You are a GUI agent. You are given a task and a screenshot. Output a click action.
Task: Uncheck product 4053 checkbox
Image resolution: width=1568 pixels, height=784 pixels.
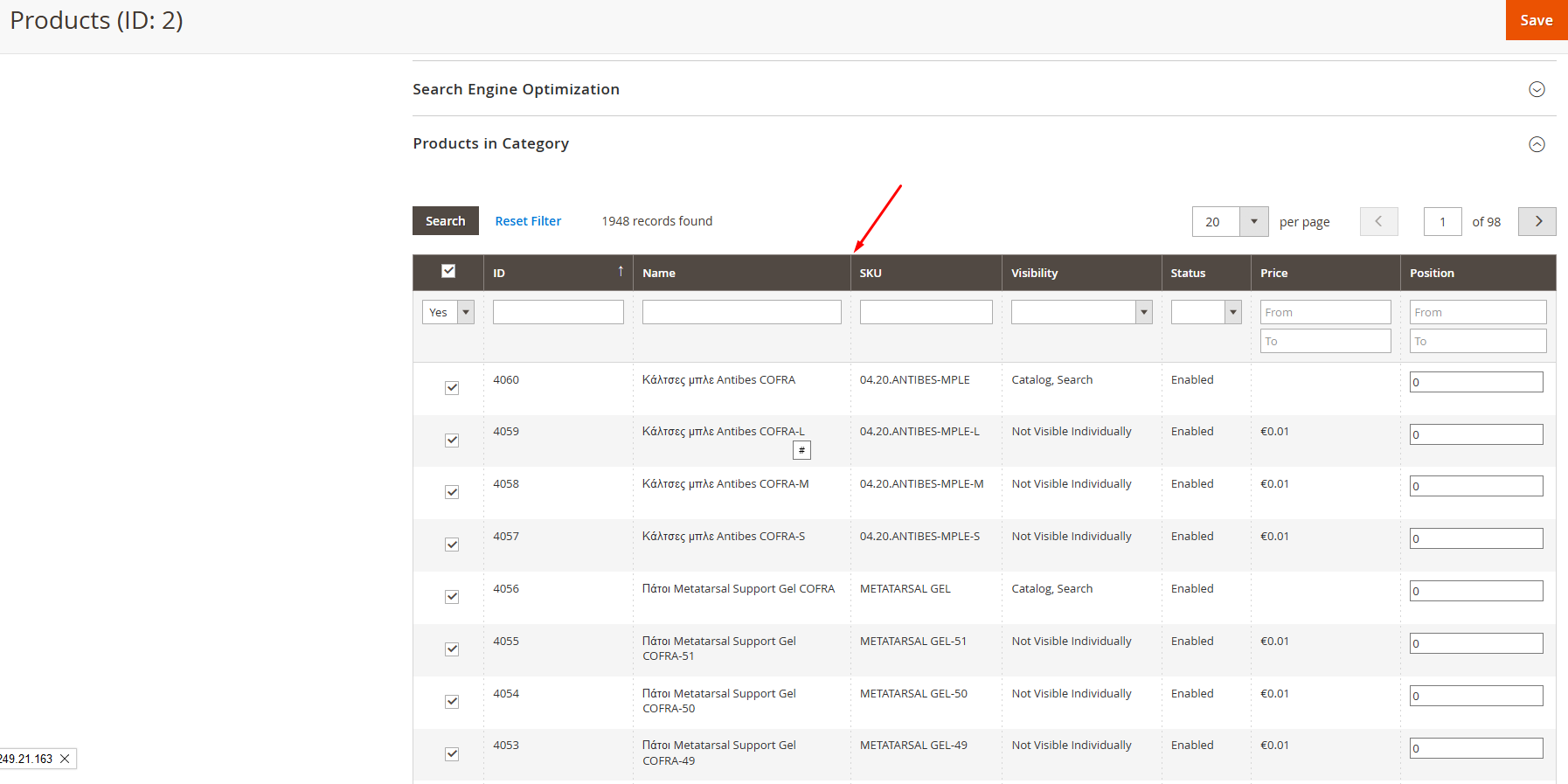click(452, 754)
